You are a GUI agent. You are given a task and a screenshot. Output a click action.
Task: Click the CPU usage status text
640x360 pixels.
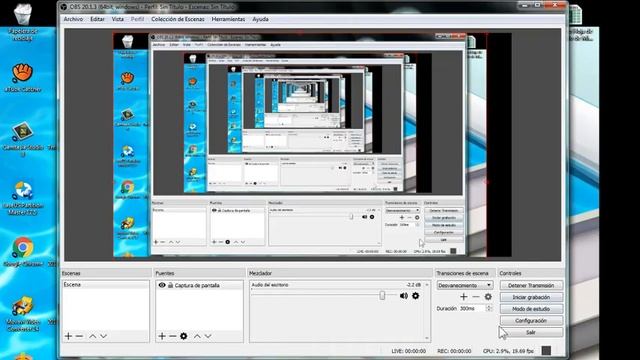tap(508, 351)
